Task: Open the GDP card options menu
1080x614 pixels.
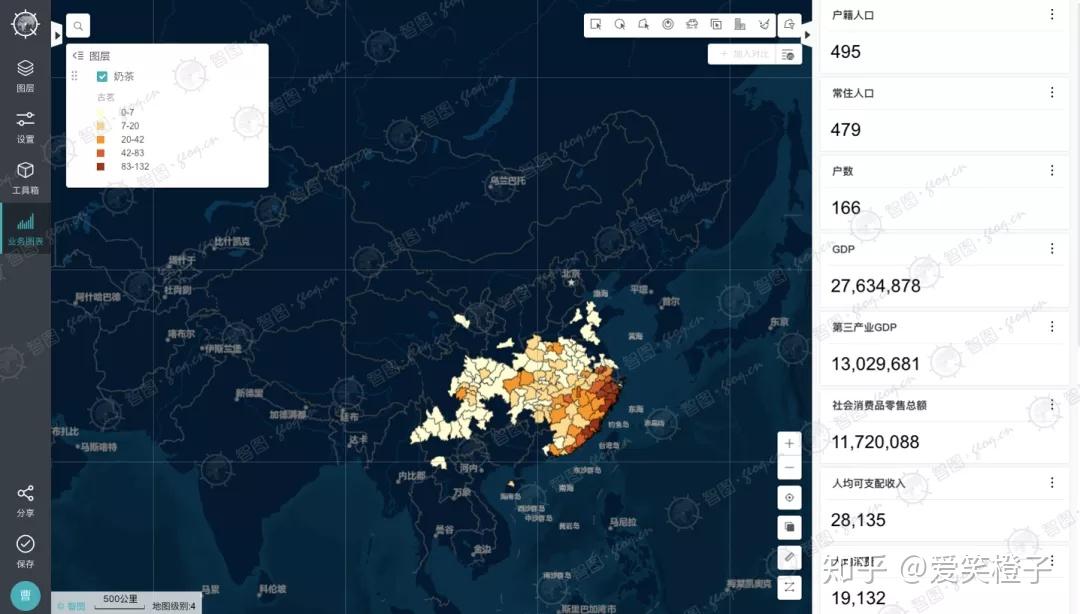Action: click(x=1052, y=248)
